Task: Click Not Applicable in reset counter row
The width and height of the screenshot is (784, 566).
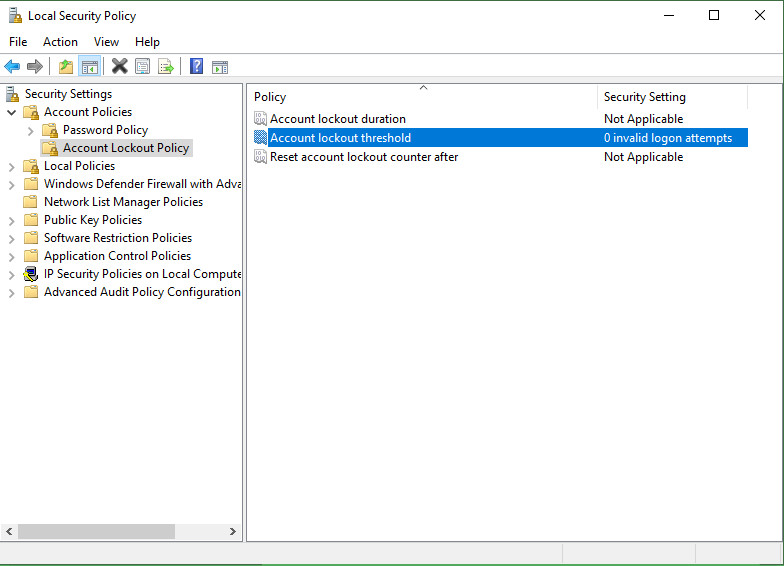Action: tap(644, 157)
